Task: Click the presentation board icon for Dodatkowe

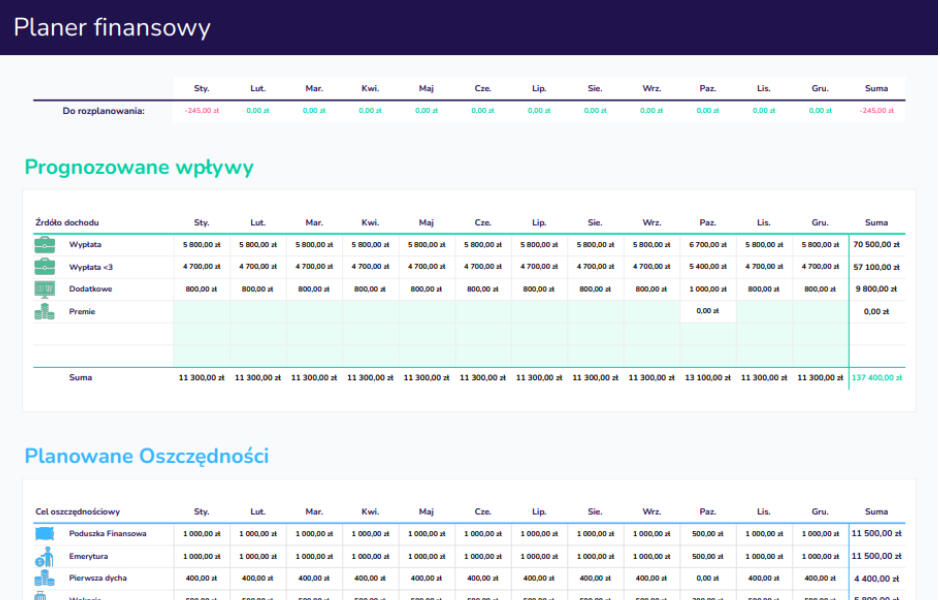Action: coord(45,289)
